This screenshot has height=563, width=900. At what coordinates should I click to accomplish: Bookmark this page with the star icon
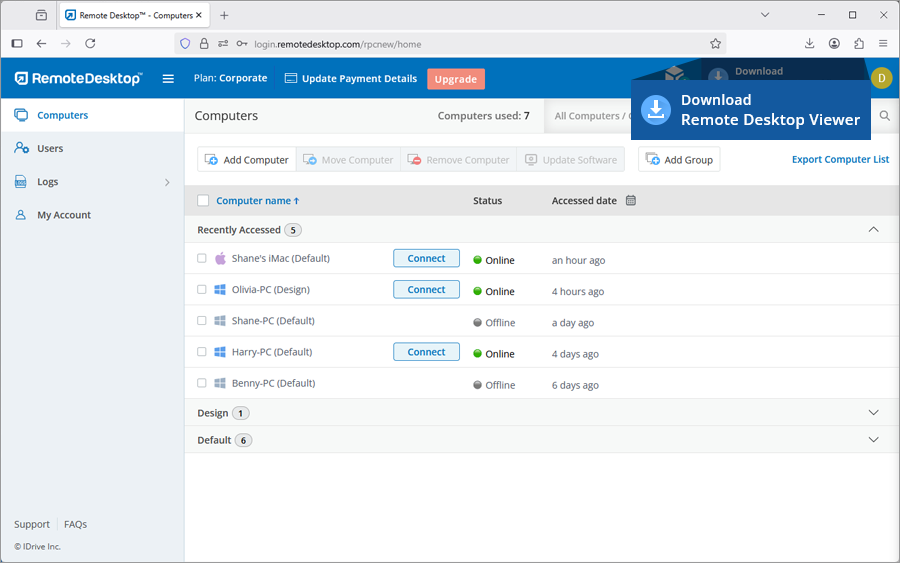[715, 44]
